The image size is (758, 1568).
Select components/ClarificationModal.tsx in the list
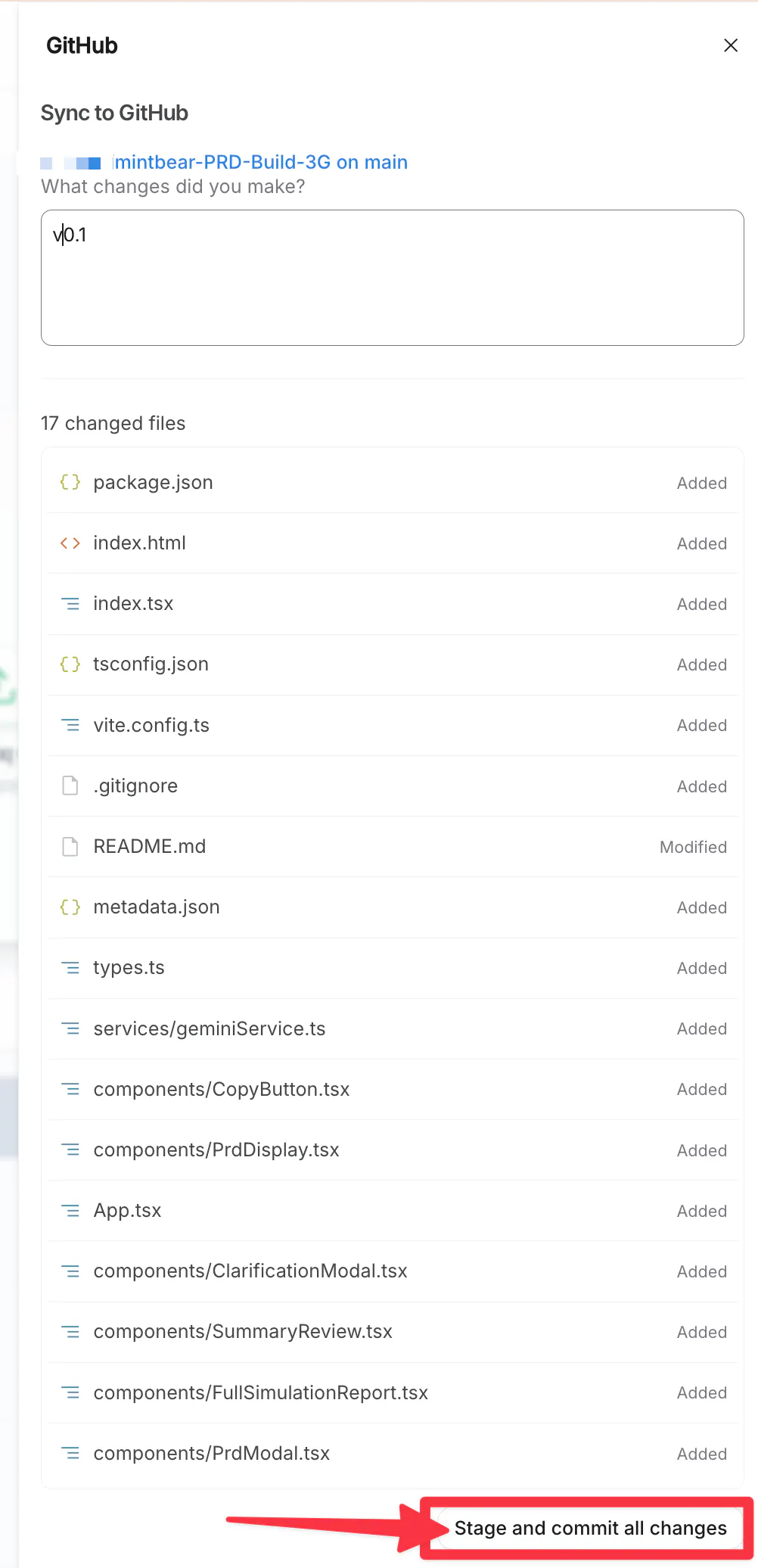point(393,1271)
